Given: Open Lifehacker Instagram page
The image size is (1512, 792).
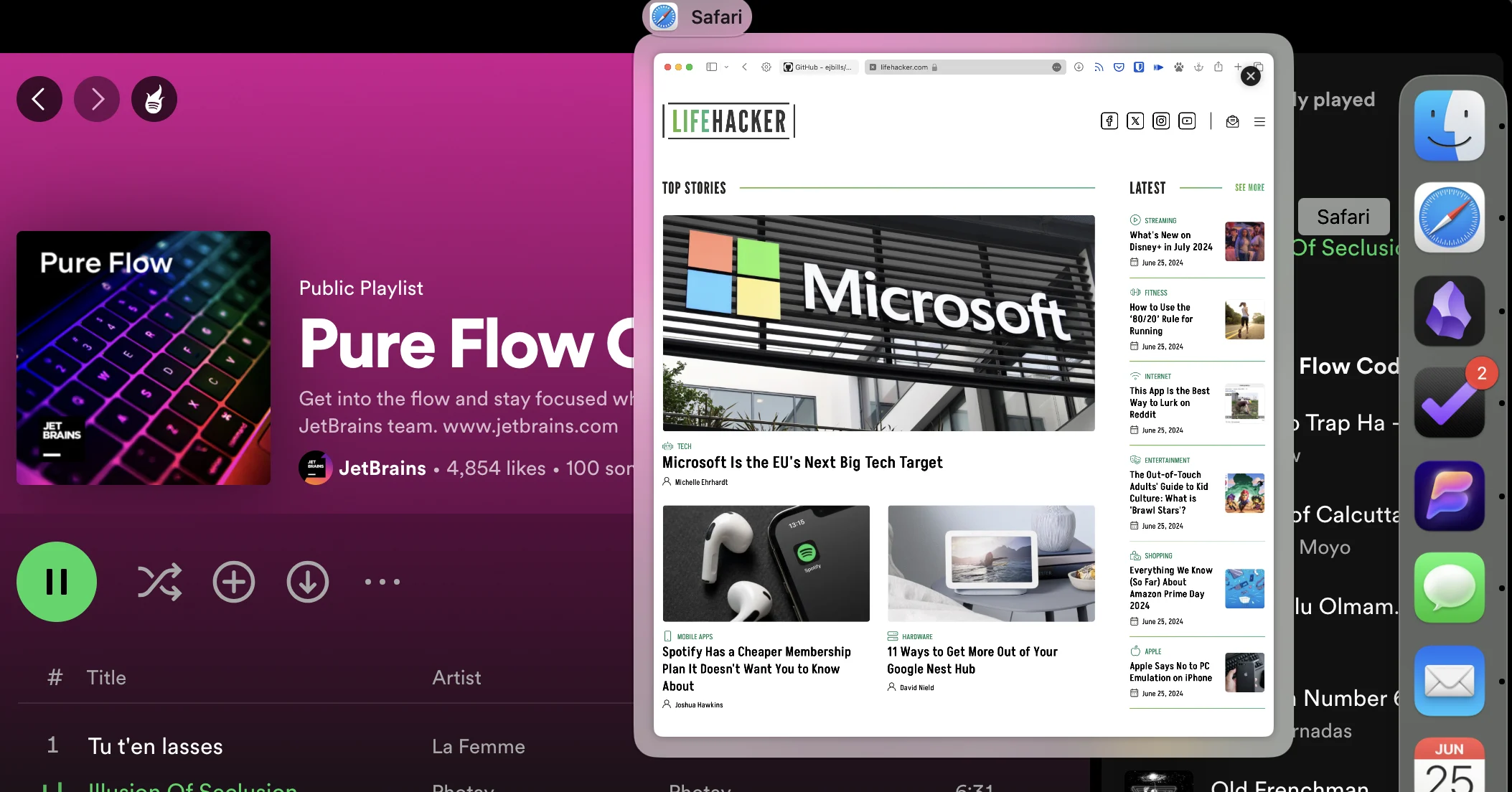Looking at the screenshot, I should point(1161,121).
